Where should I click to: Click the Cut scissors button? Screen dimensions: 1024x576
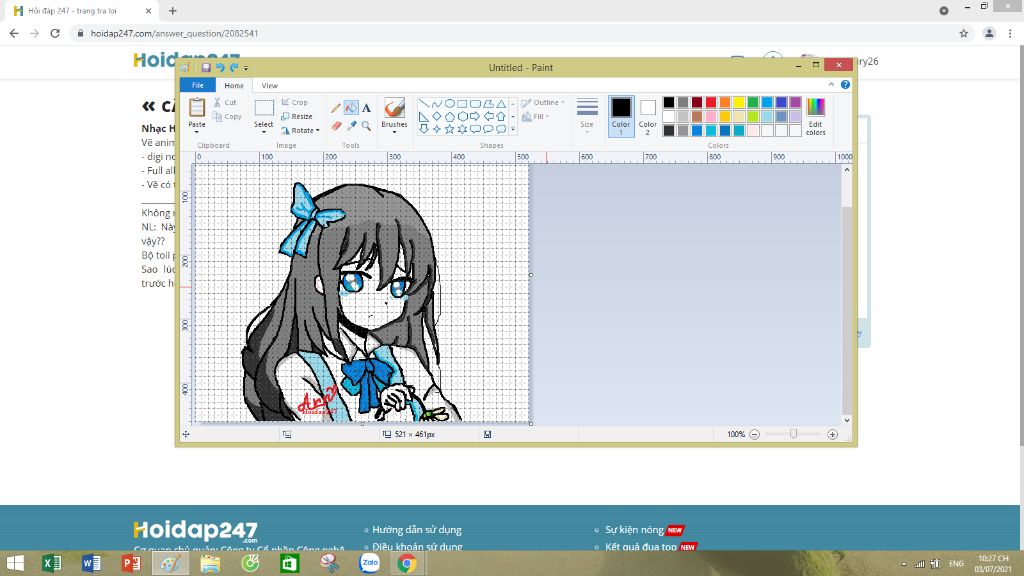tap(225, 103)
